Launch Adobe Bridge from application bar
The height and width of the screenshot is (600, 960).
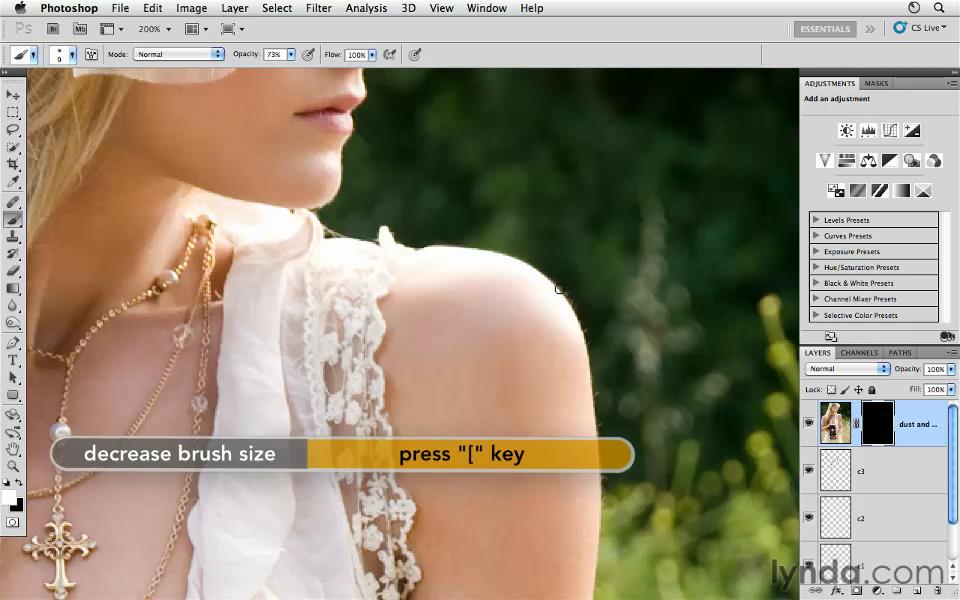[53, 29]
